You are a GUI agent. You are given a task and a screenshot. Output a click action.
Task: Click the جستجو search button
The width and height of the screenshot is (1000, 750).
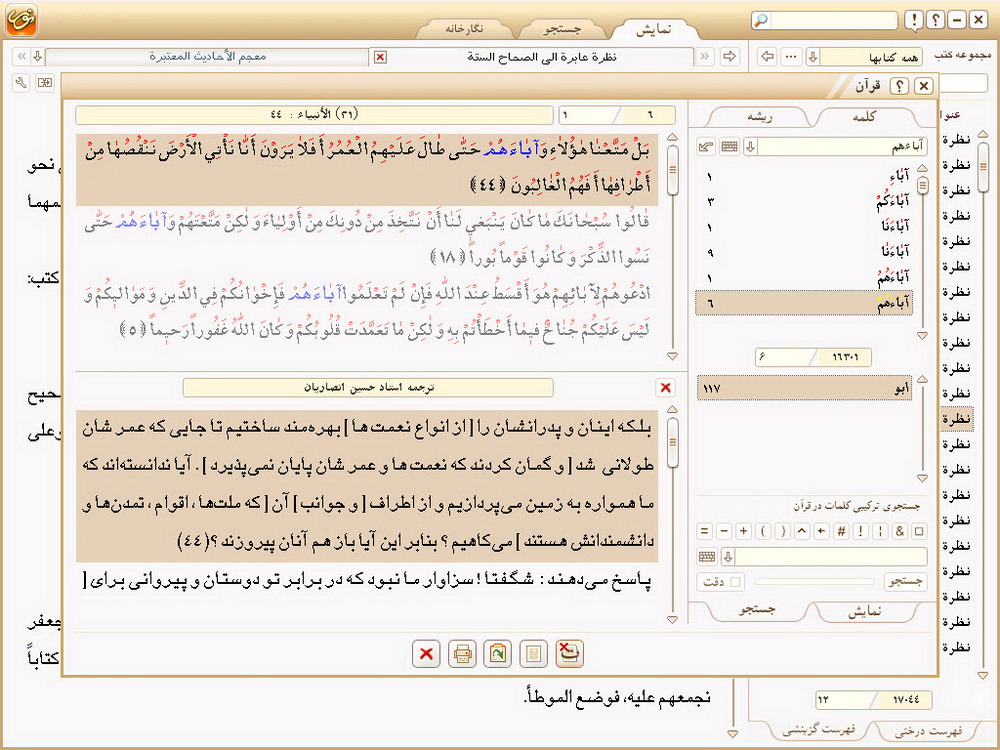coord(906,582)
